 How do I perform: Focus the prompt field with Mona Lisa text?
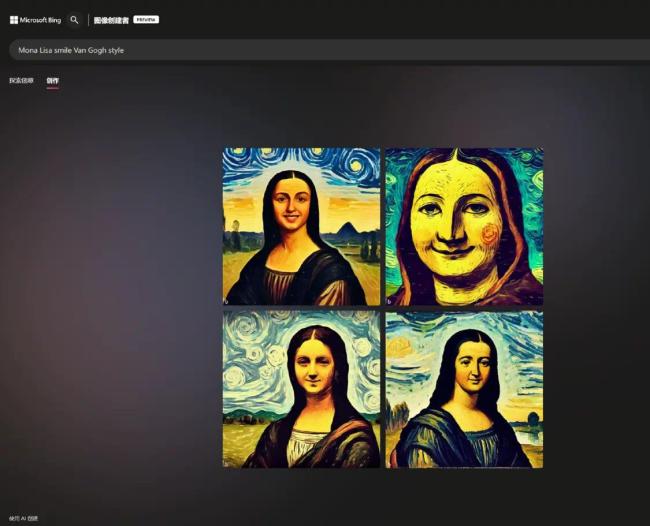pyautogui.click(x=330, y=50)
